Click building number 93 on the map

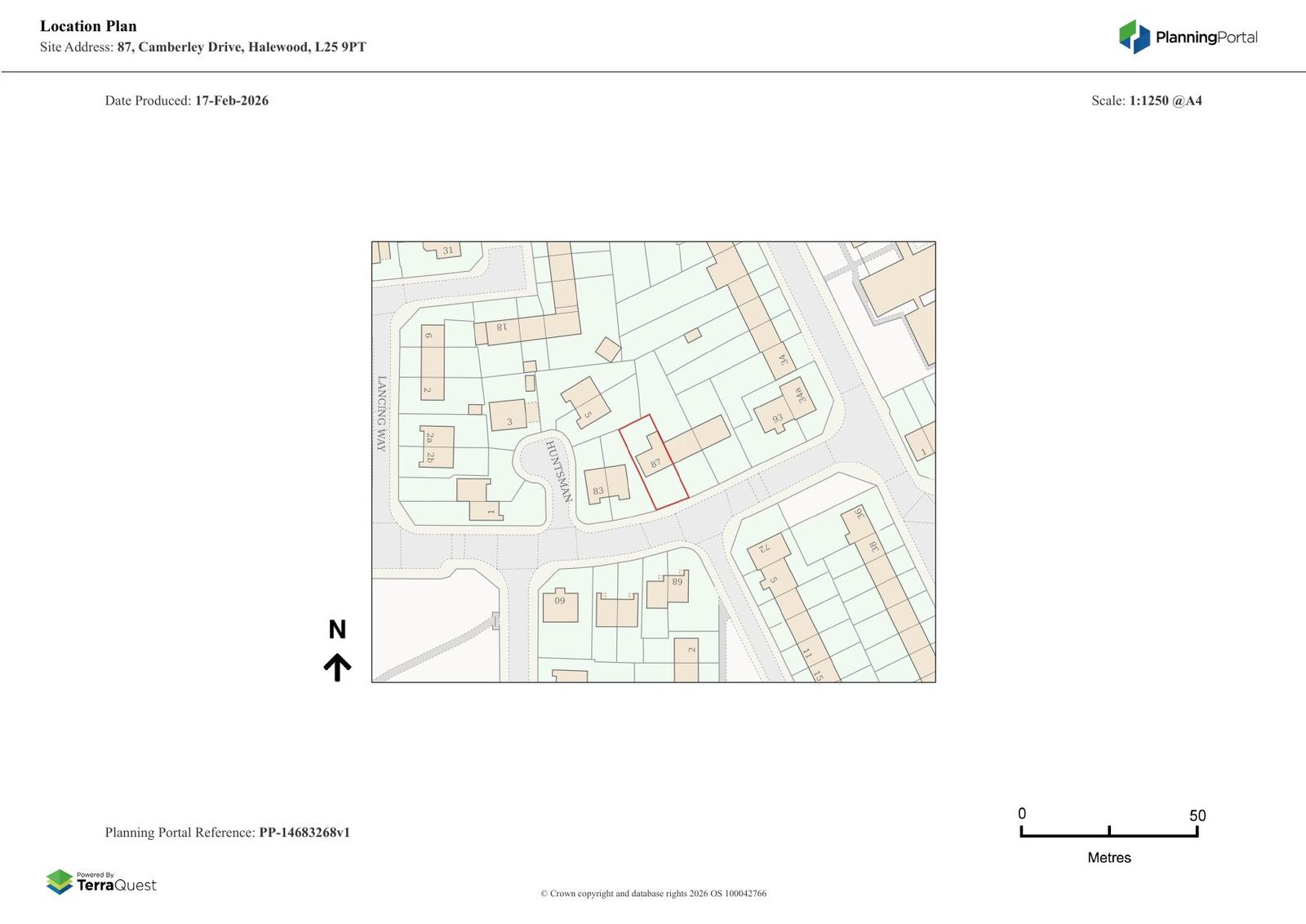[x=777, y=418]
